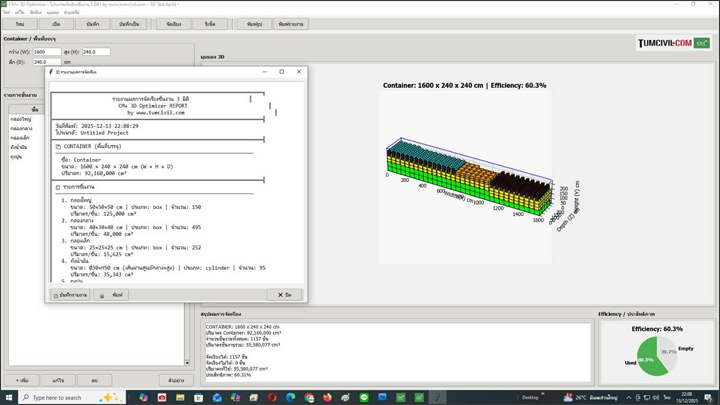Click the TumCivil.com logo
720x405 pixels.
673,43
